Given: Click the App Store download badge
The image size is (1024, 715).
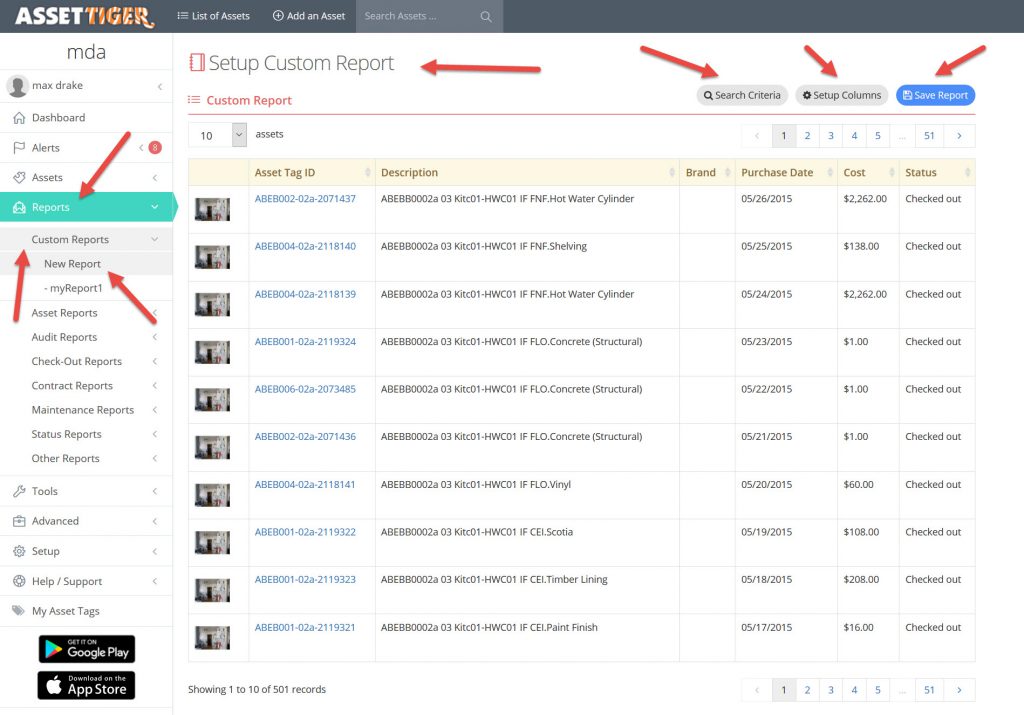Looking at the screenshot, I should point(86,685).
